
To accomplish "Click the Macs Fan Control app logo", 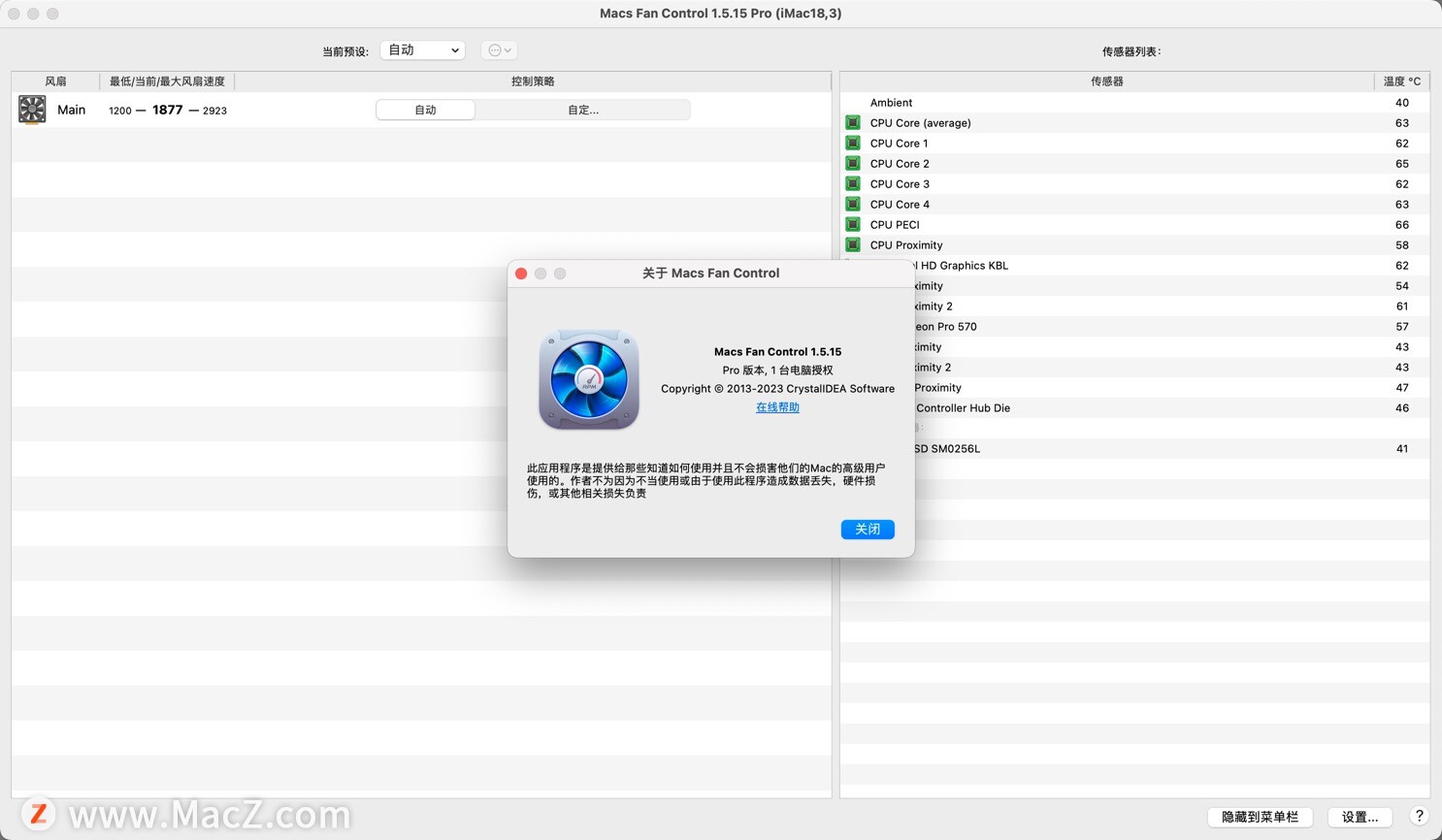I will pyautogui.click(x=589, y=379).
